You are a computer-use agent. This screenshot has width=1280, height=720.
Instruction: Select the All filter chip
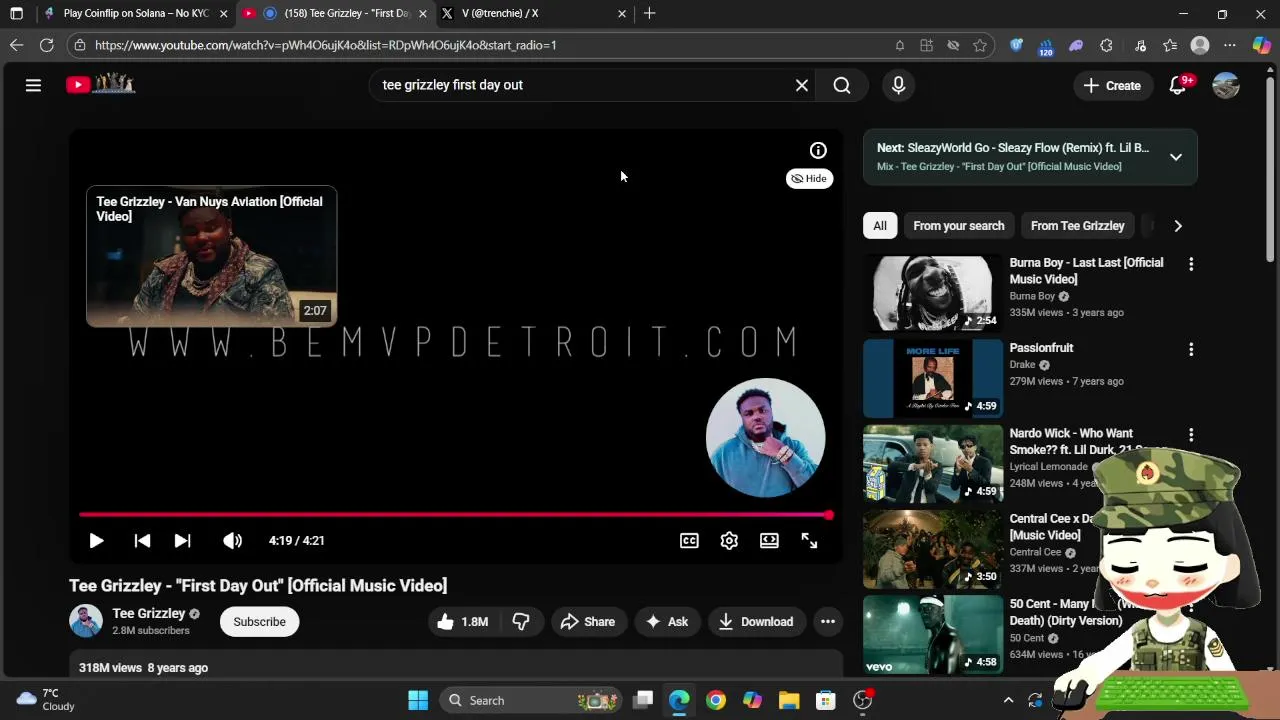(880, 226)
